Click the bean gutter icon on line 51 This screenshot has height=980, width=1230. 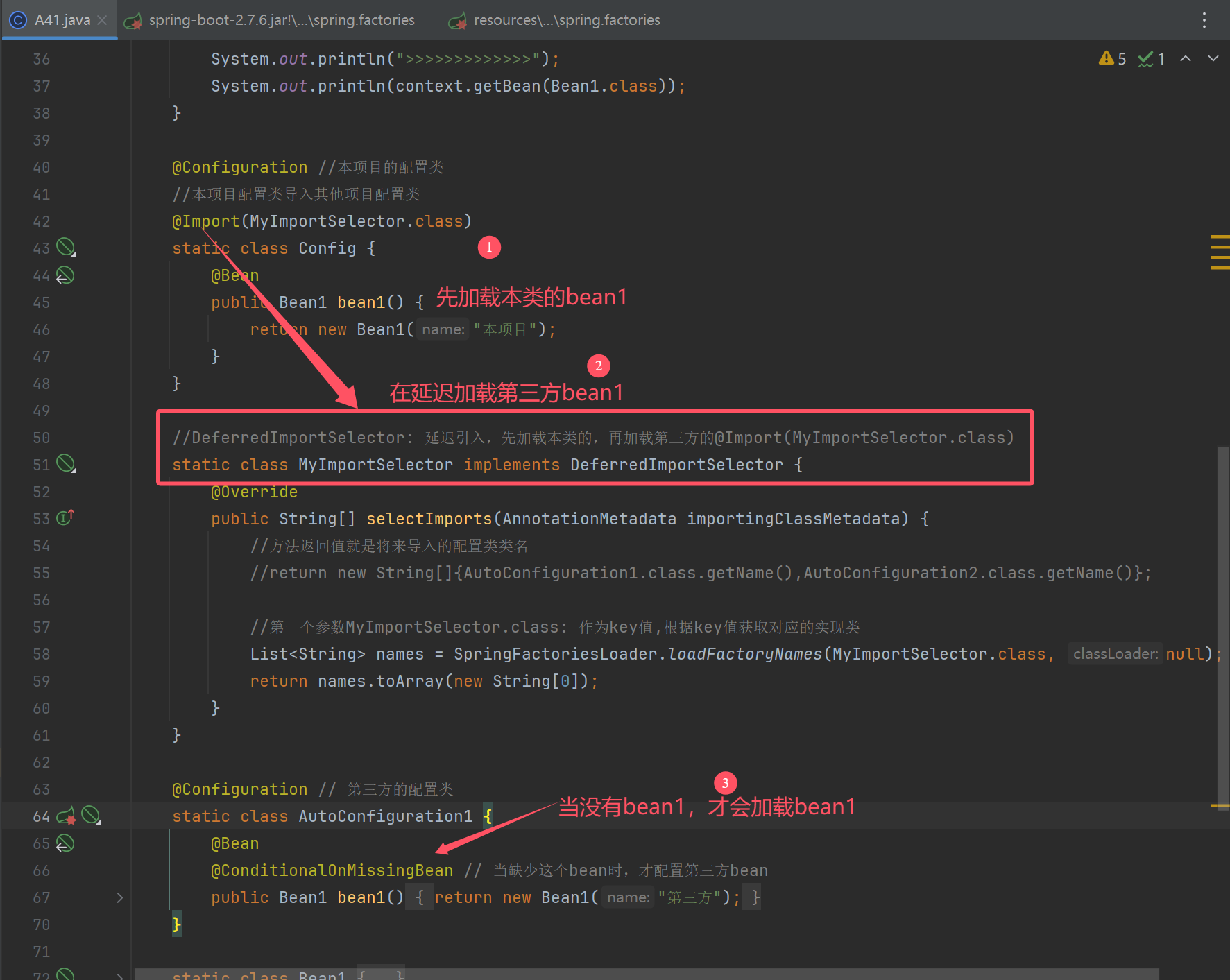coord(66,463)
